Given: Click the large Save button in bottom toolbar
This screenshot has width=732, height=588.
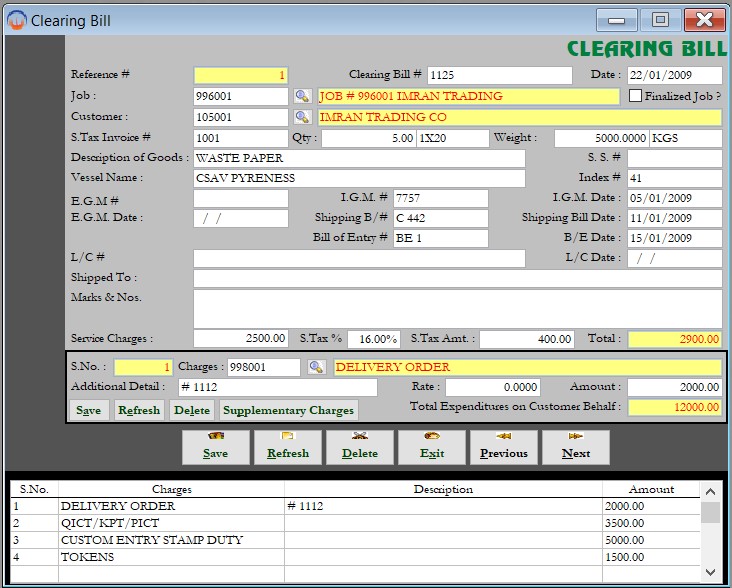Looking at the screenshot, I should pyautogui.click(x=216, y=448).
